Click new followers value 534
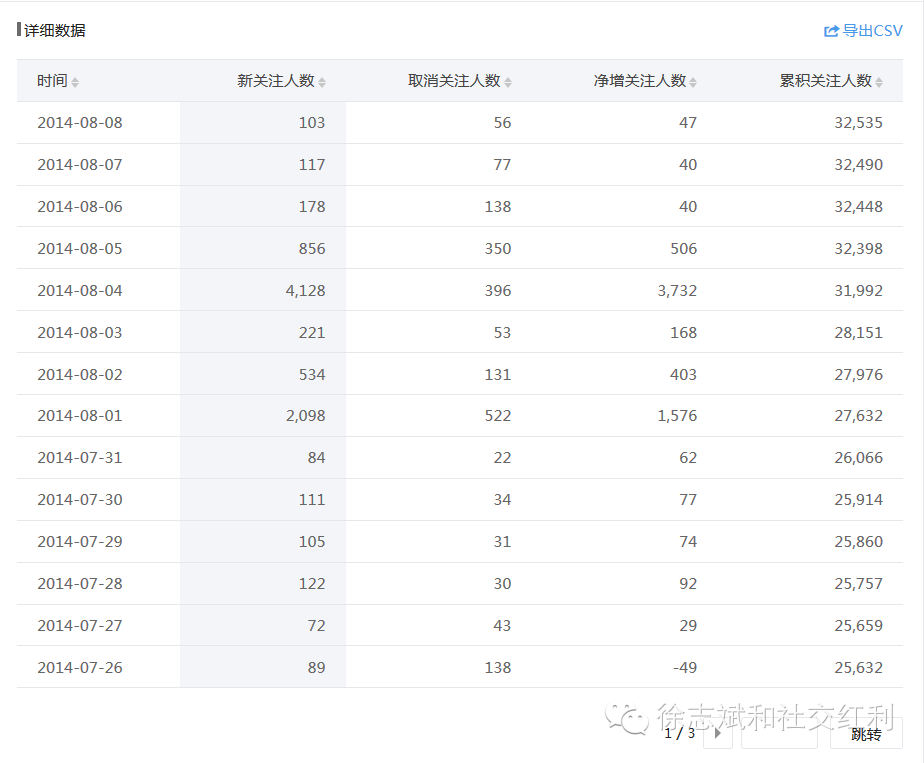Screen dimensions: 924x763 tap(312, 375)
